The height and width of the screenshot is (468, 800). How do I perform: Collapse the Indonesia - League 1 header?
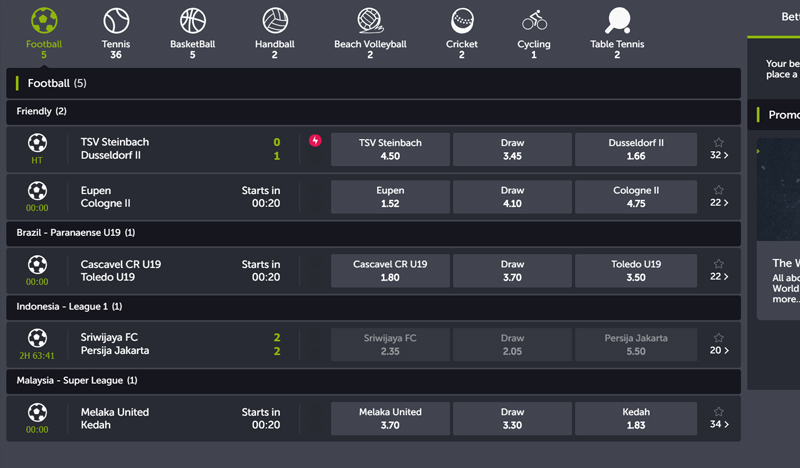(x=373, y=306)
